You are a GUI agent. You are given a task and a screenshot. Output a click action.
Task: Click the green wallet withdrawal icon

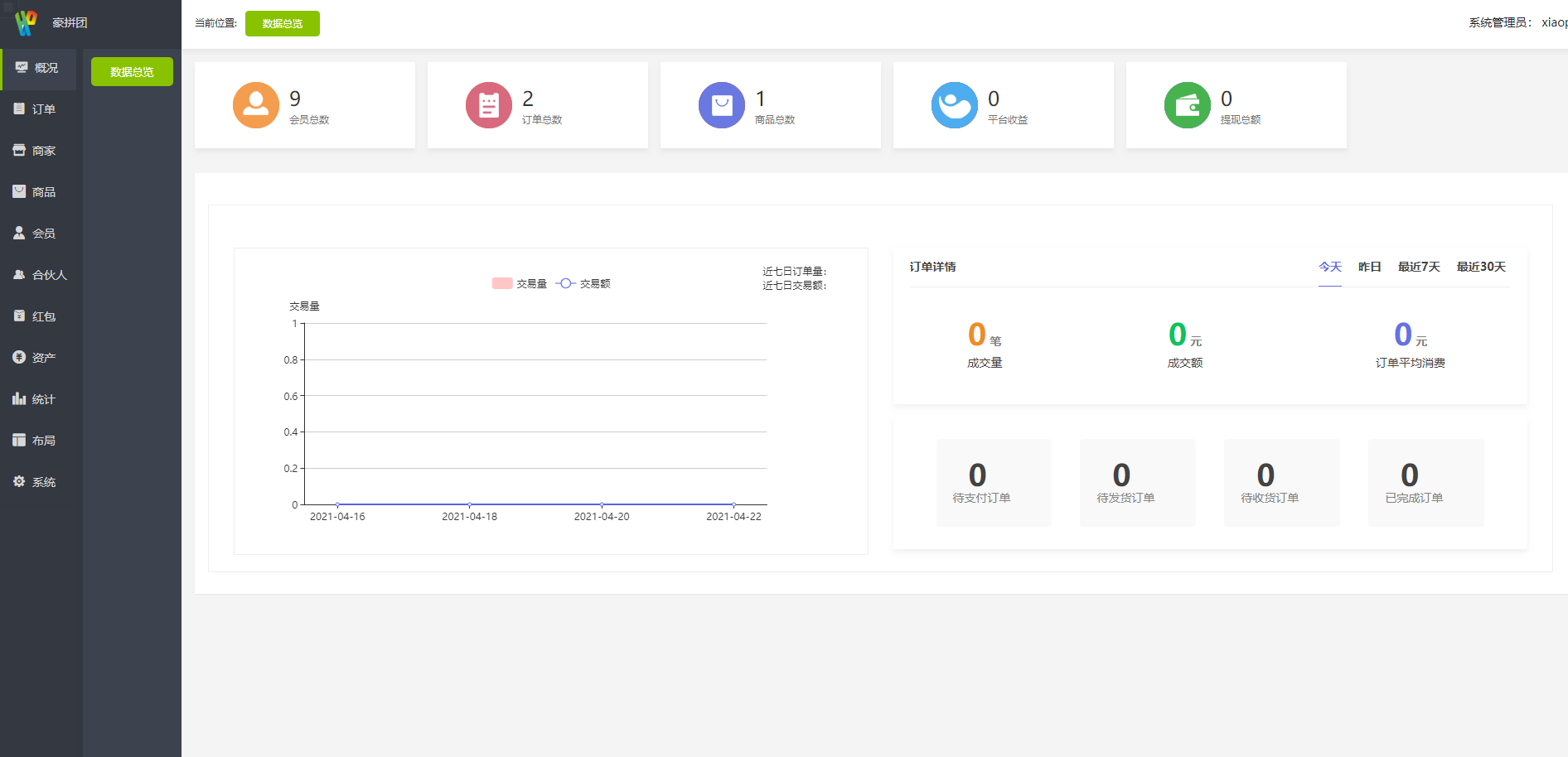tap(1187, 105)
